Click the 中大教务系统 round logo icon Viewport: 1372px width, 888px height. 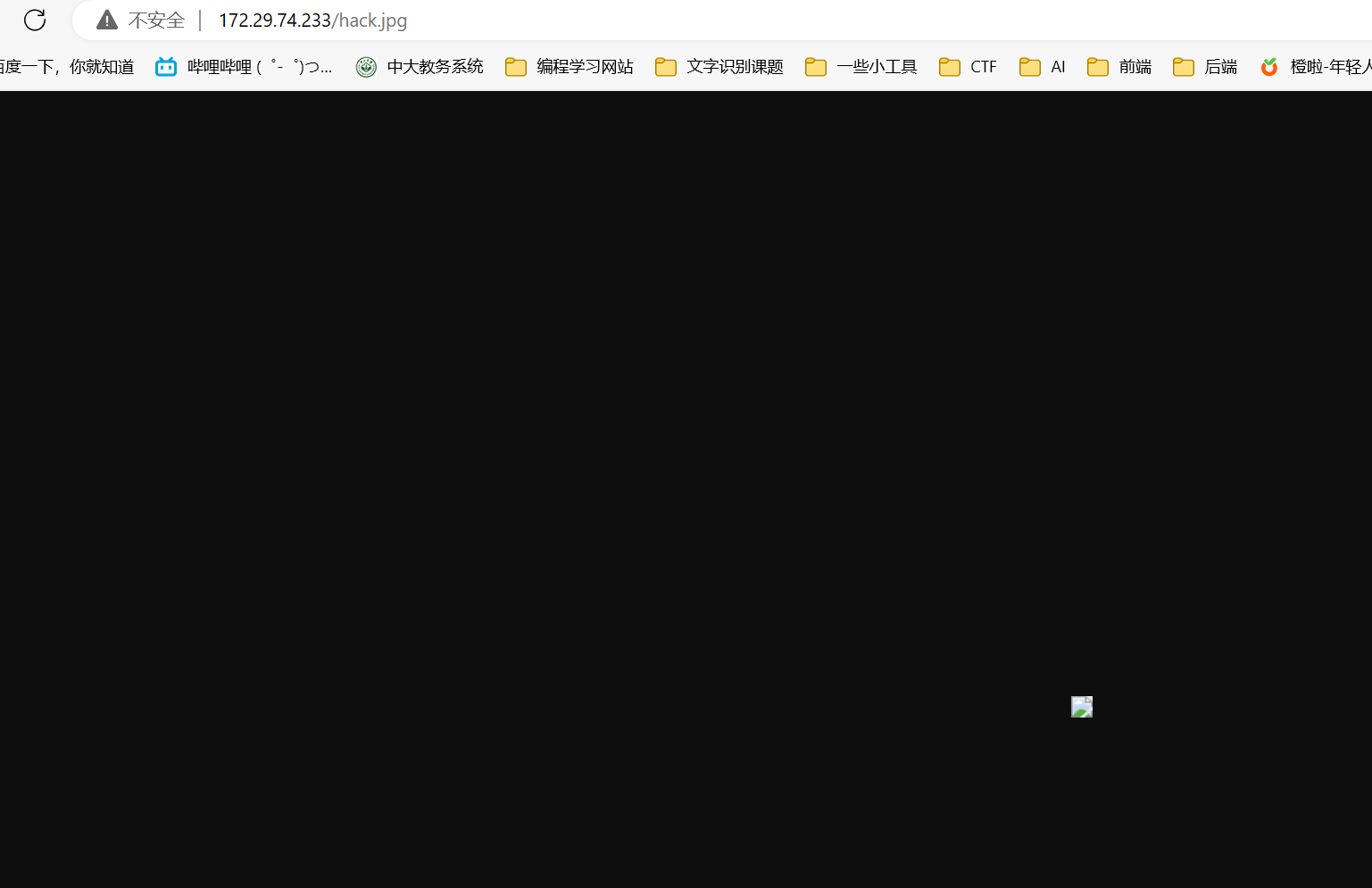[x=366, y=67]
